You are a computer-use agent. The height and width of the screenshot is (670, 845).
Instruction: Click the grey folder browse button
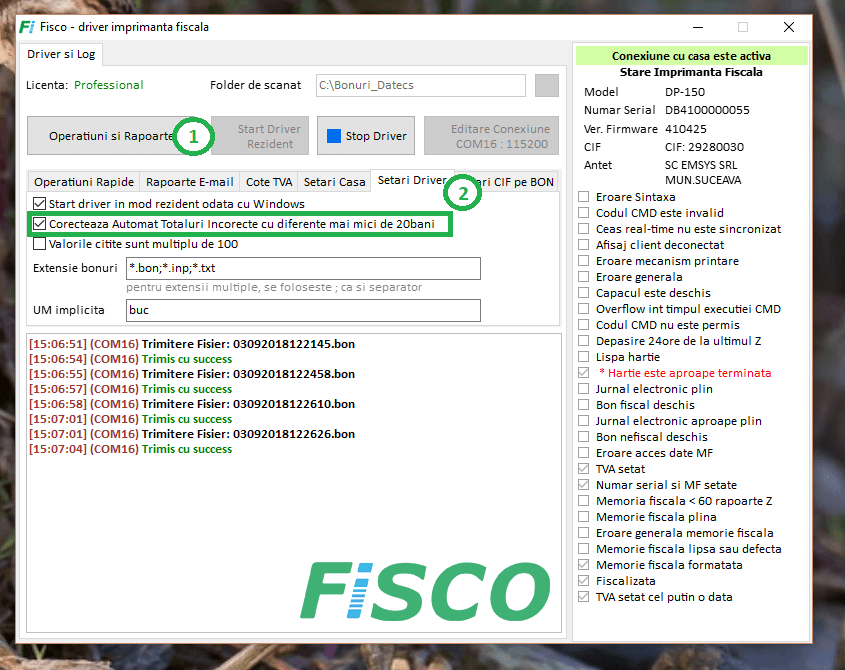click(x=546, y=86)
